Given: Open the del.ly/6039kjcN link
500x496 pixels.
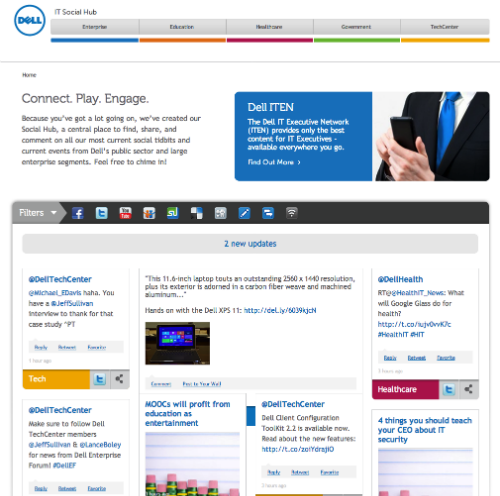Looking at the screenshot, I should (x=280, y=310).
